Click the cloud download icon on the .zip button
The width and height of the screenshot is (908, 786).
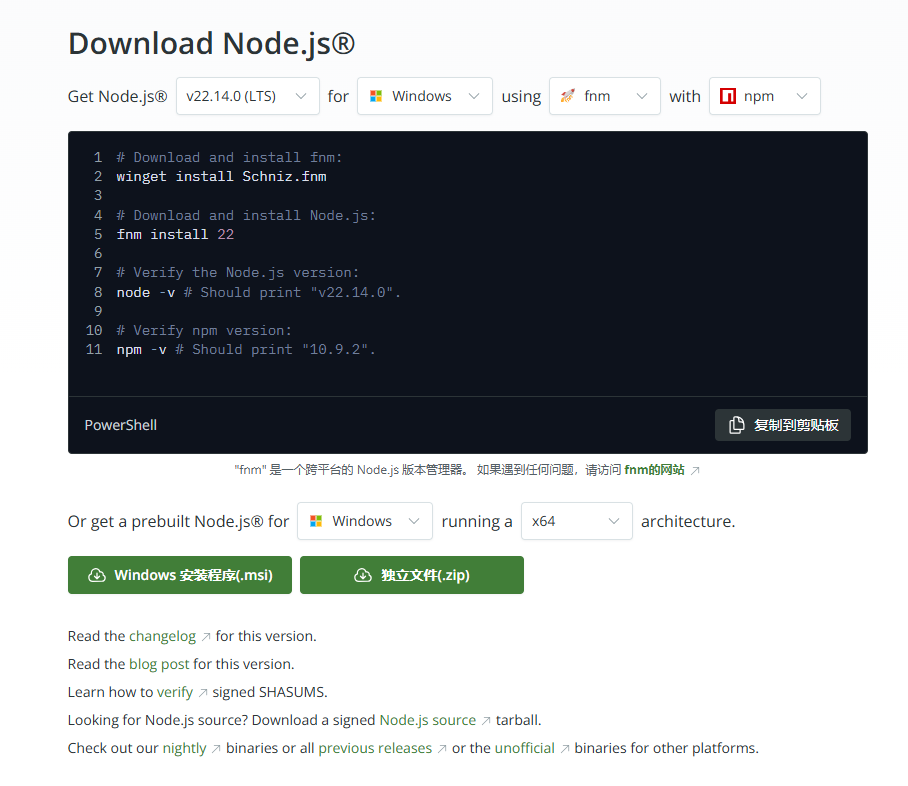coord(363,575)
